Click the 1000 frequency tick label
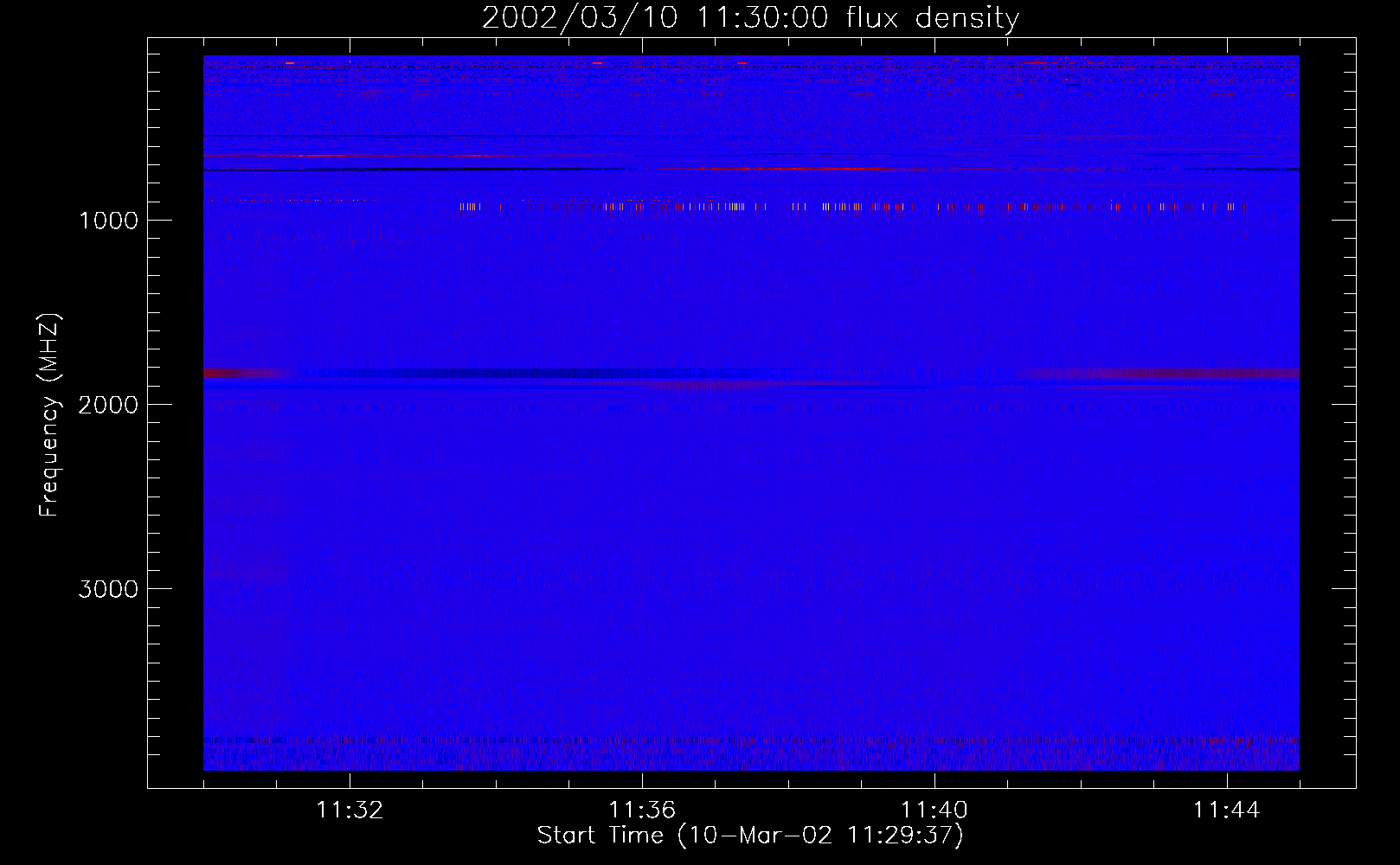 (x=109, y=221)
